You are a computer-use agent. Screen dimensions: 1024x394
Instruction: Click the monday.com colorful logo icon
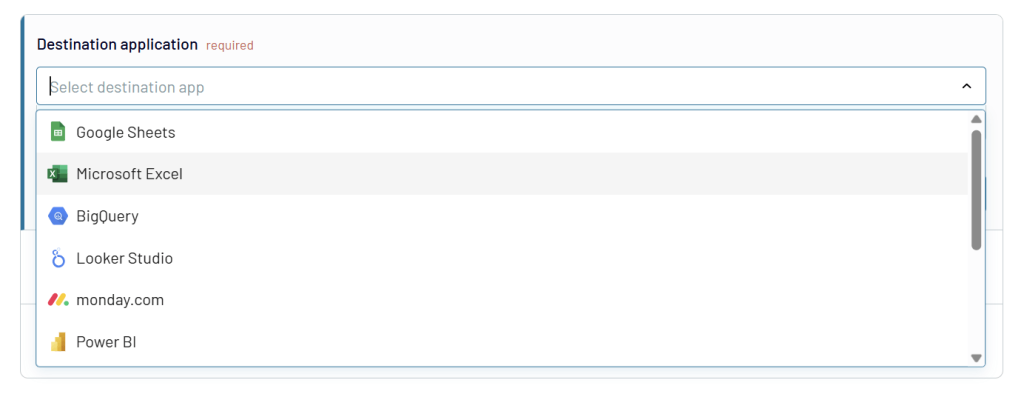[x=58, y=300]
